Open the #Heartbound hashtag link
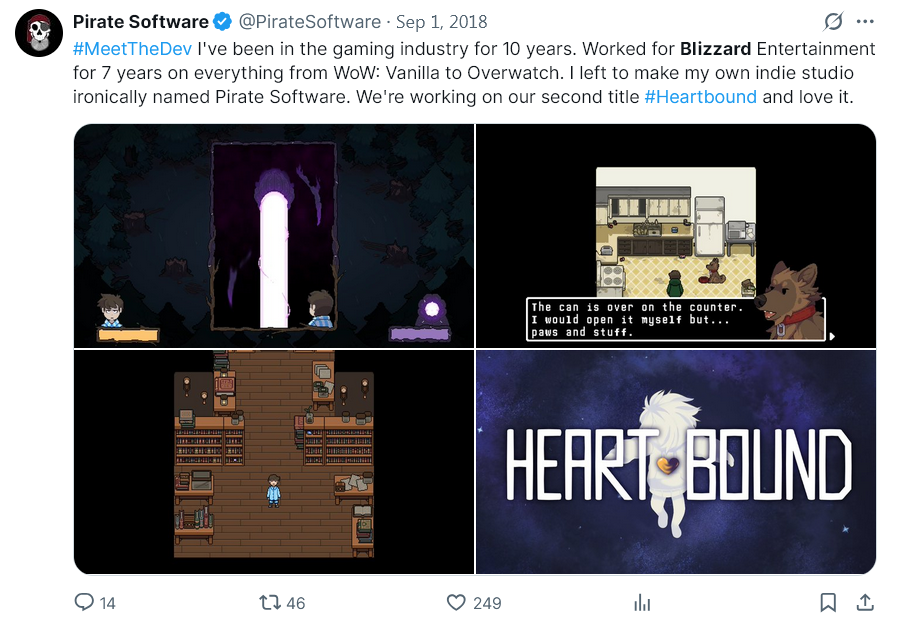 [x=700, y=97]
